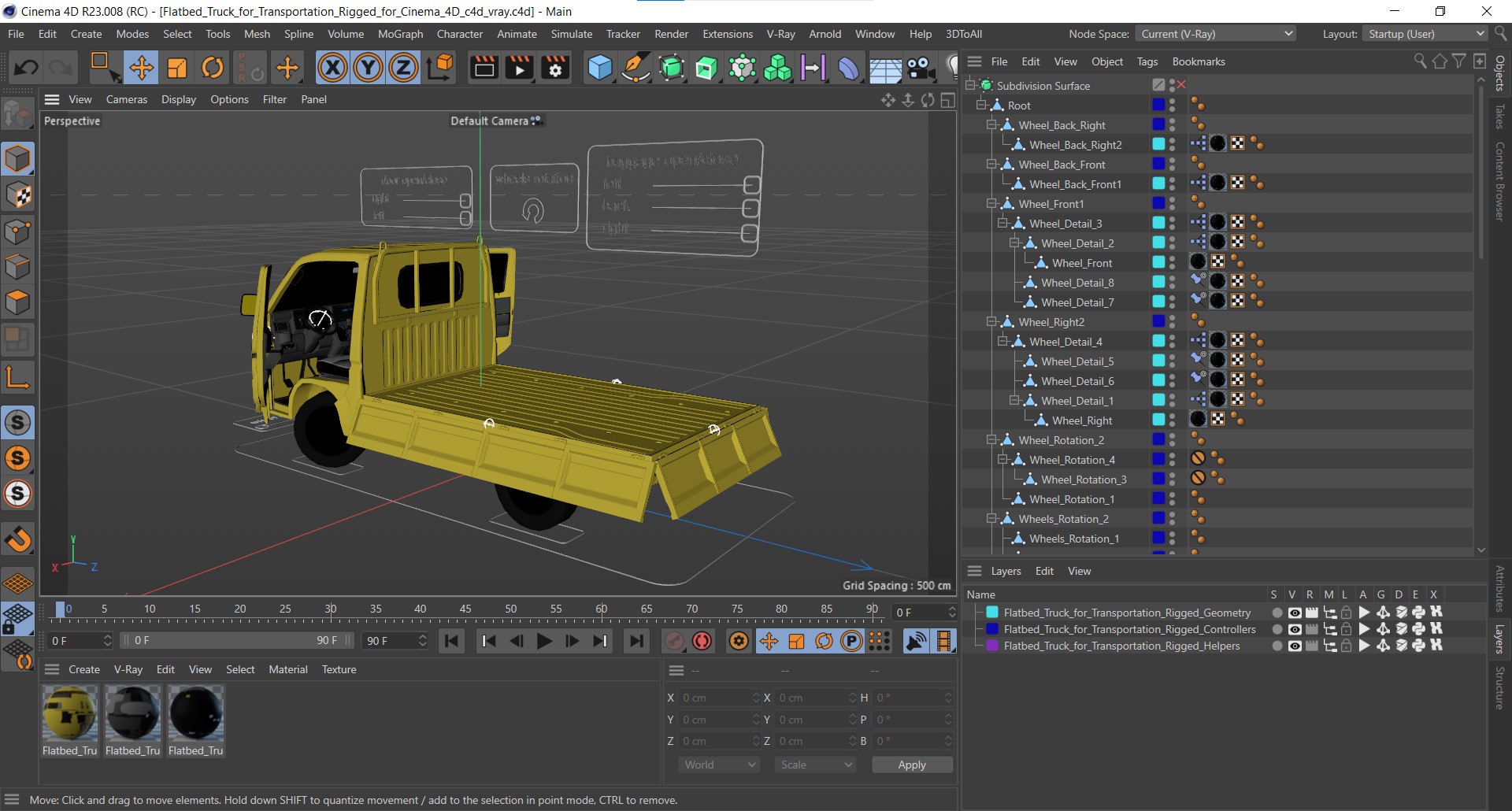Open the World coordinate system dropdown
The width and height of the screenshot is (1512, 811).
pos(719,765)
